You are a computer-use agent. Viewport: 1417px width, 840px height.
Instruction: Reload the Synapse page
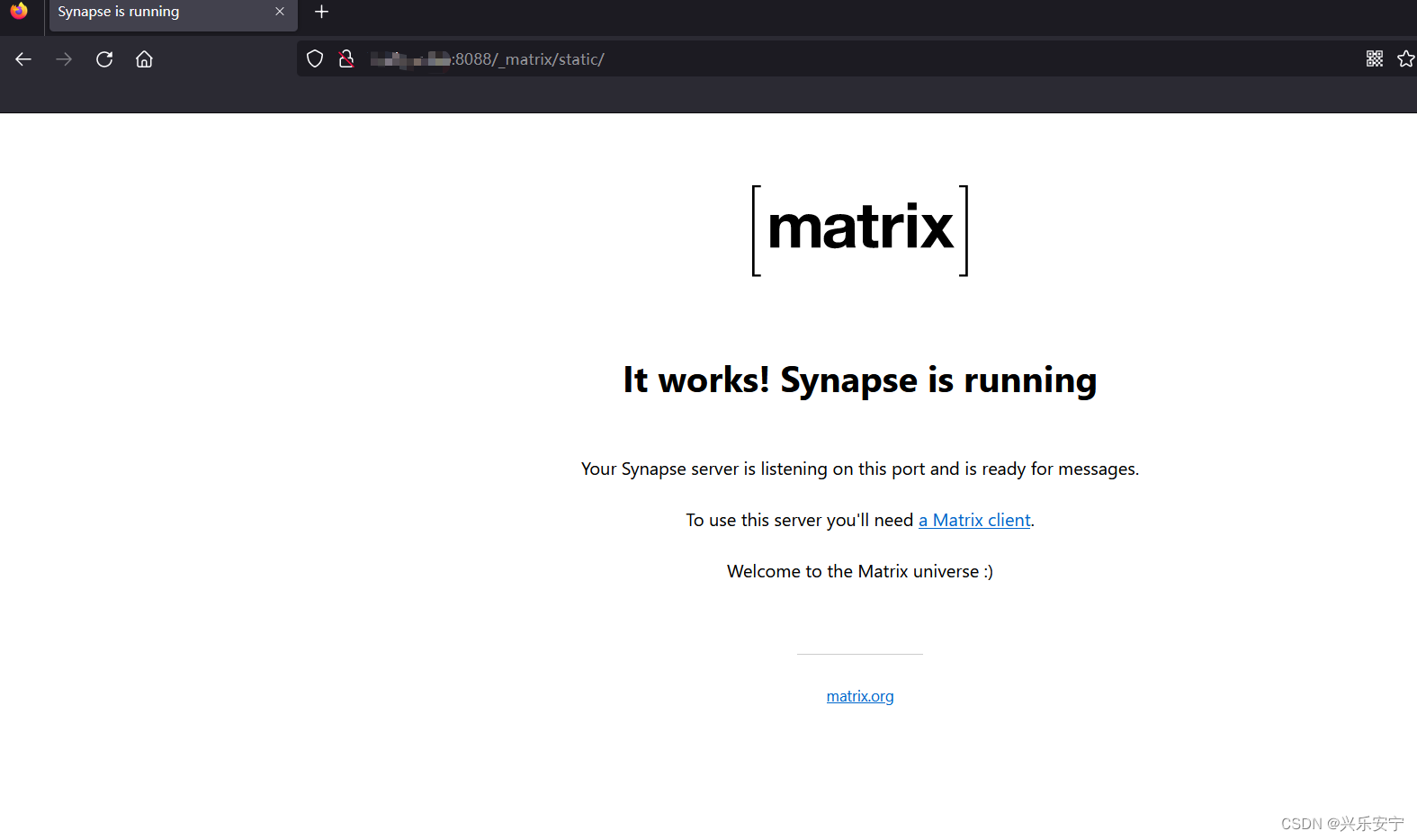coord(104,59)
